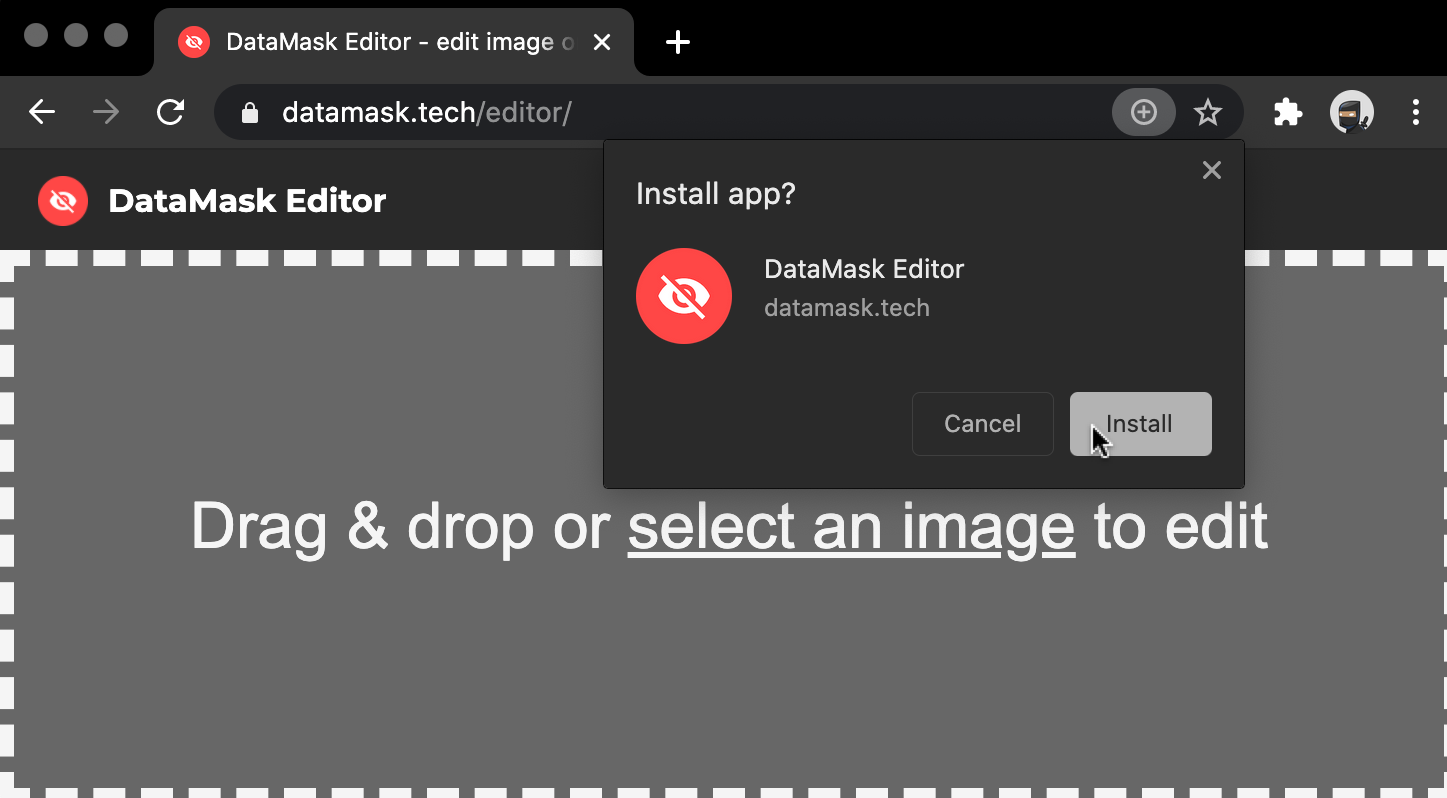This screenshot has width=1447, height=798.
Task: Open a new browser tab
Action: [x=678, y=42]
